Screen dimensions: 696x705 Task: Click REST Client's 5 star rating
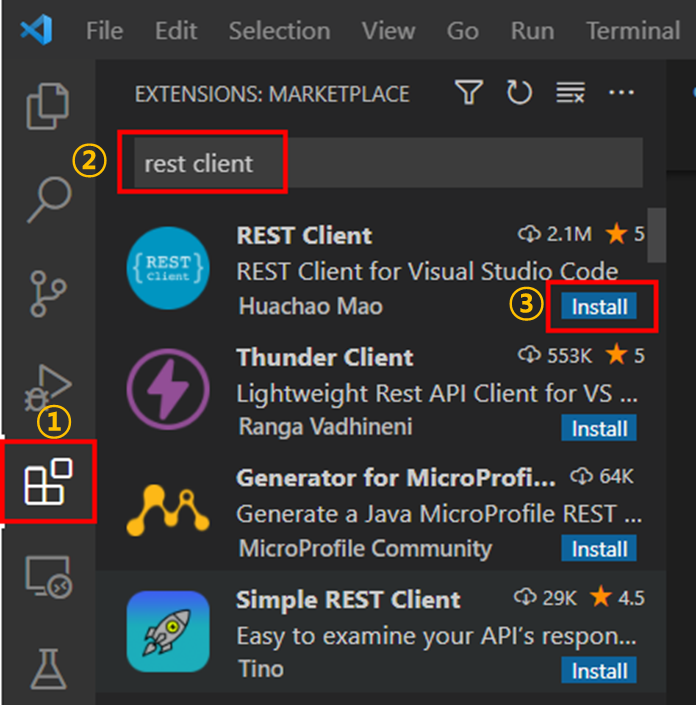[x=625, y=234]
